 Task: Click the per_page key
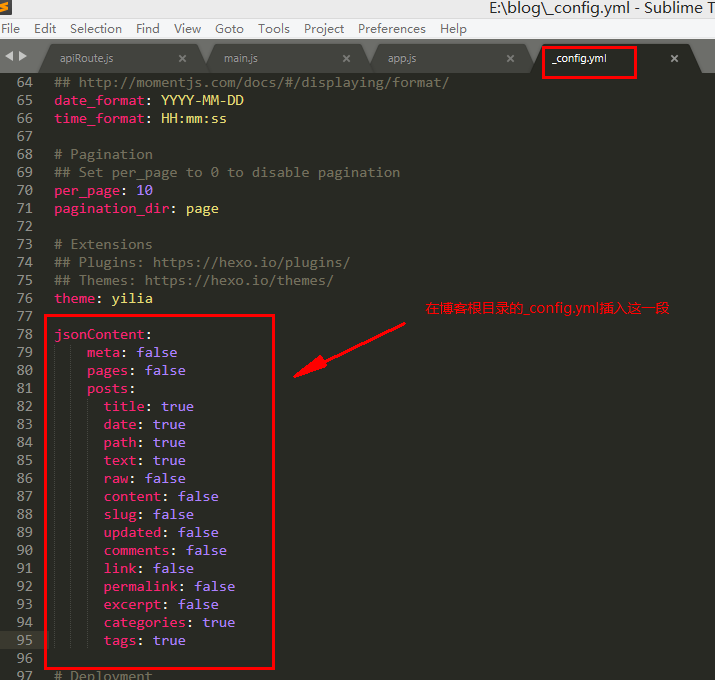(87, 191)
